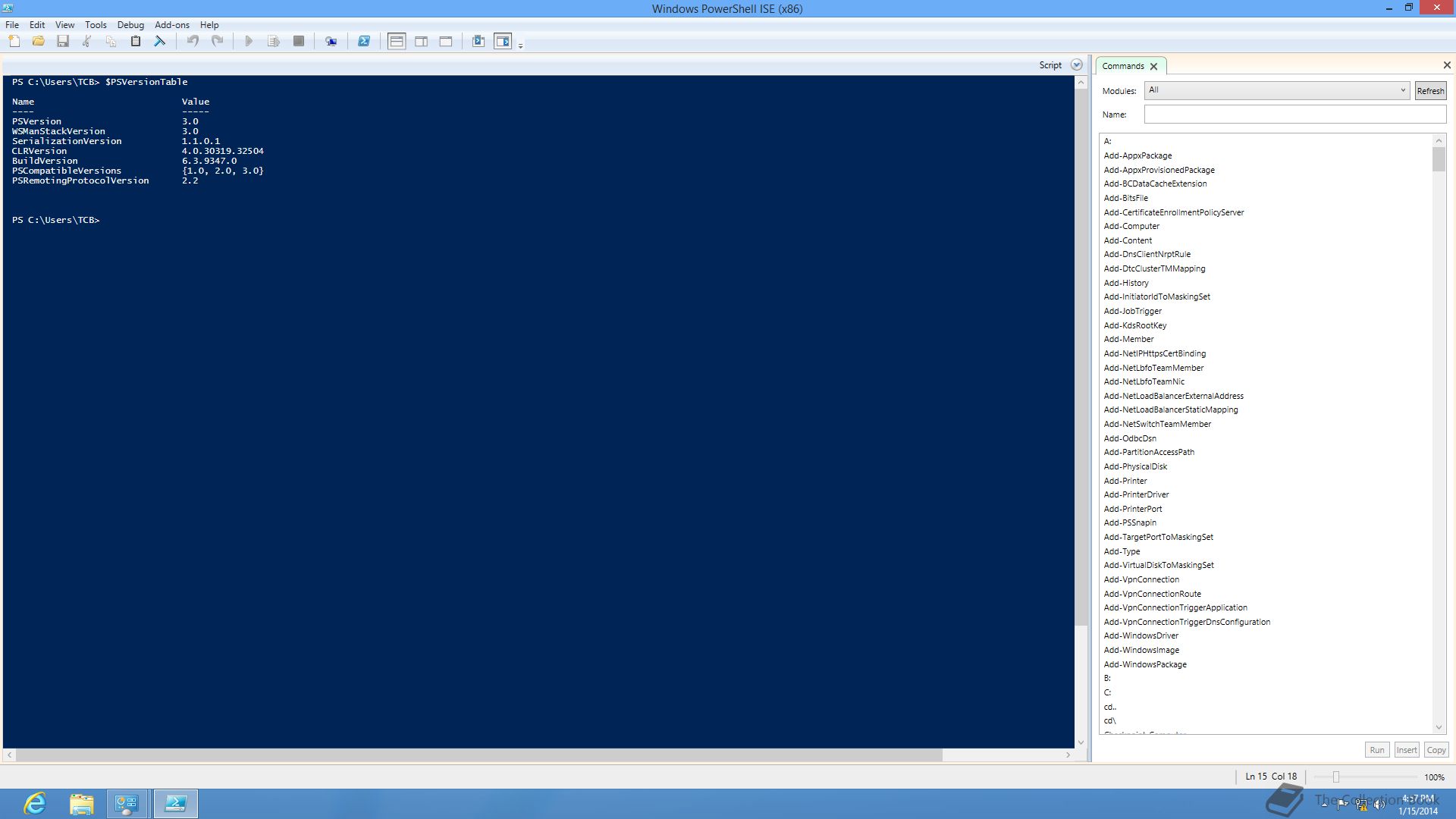Start PowerShell.exe from the blue console icon
Image resolution: width=1456 pixels, height=819 pixels.
(x=364, y=41)
